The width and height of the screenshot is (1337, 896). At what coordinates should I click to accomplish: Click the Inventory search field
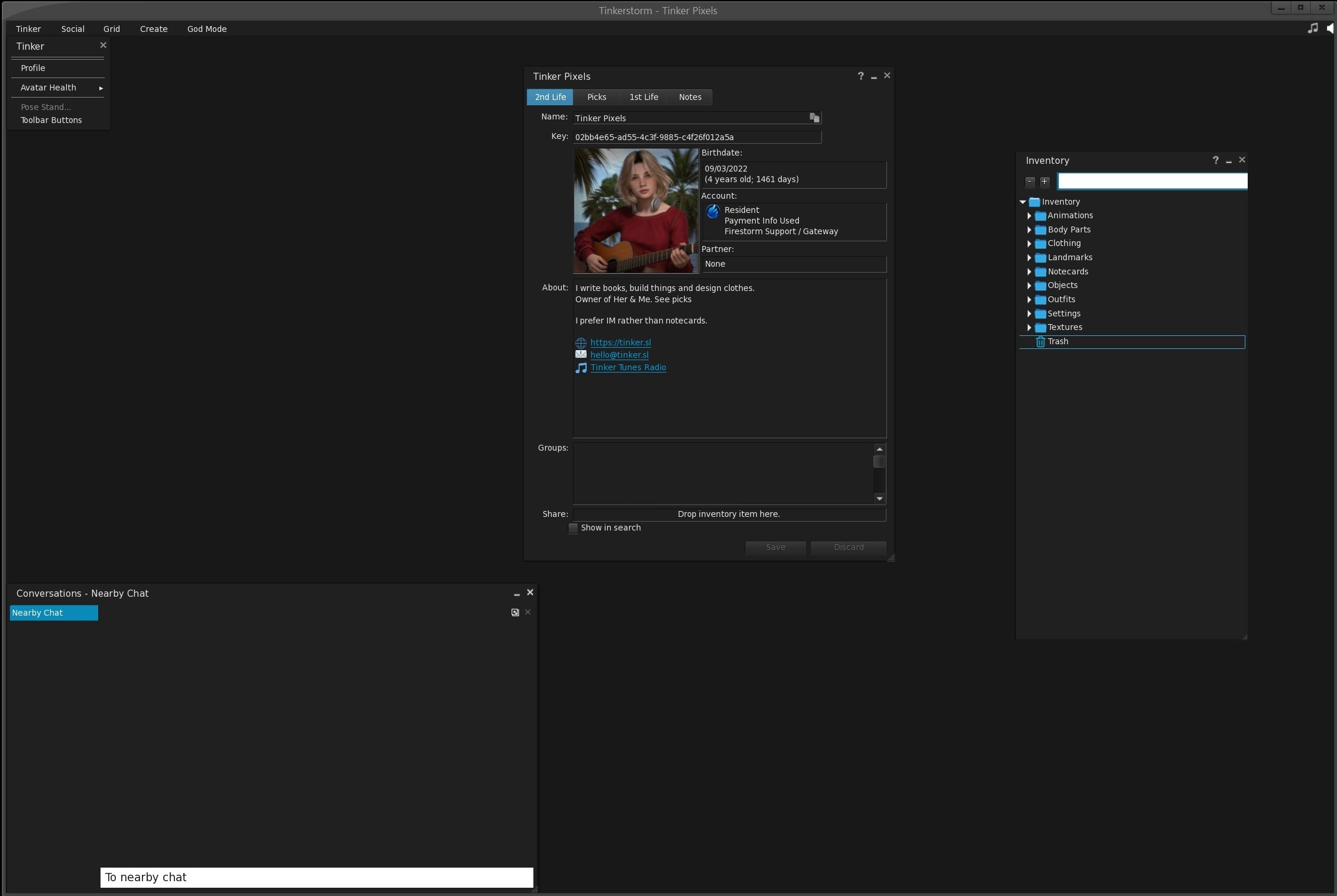1153,181
